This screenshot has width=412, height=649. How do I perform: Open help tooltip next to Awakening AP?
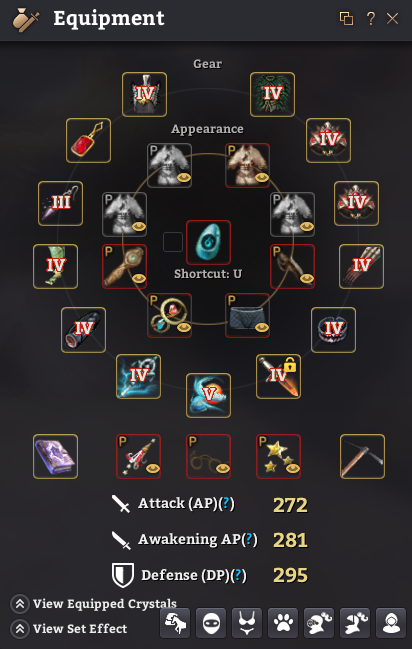(249, 539)
